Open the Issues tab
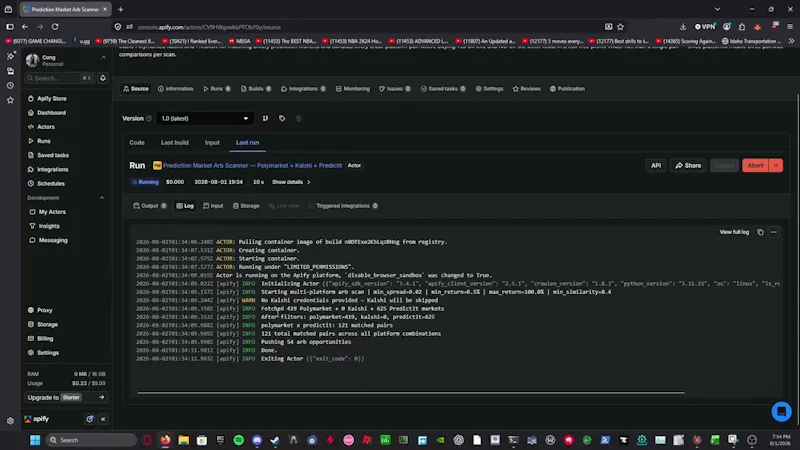 coord(394,89)
